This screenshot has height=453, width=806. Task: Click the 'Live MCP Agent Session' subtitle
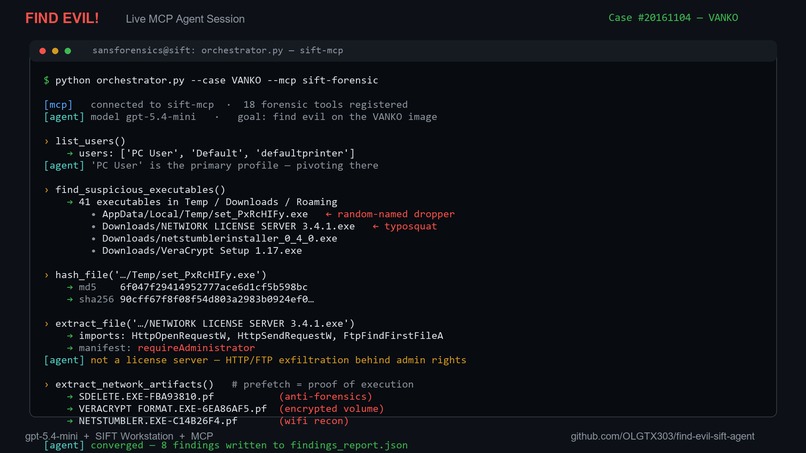tap(185, 19)
